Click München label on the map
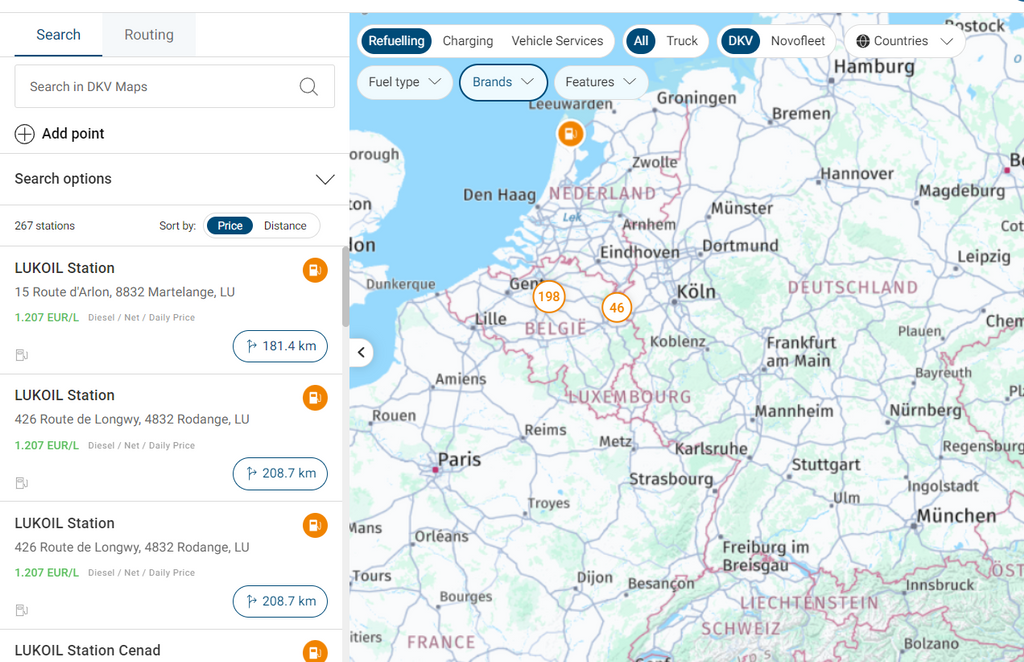 click(x=956, y=516)
